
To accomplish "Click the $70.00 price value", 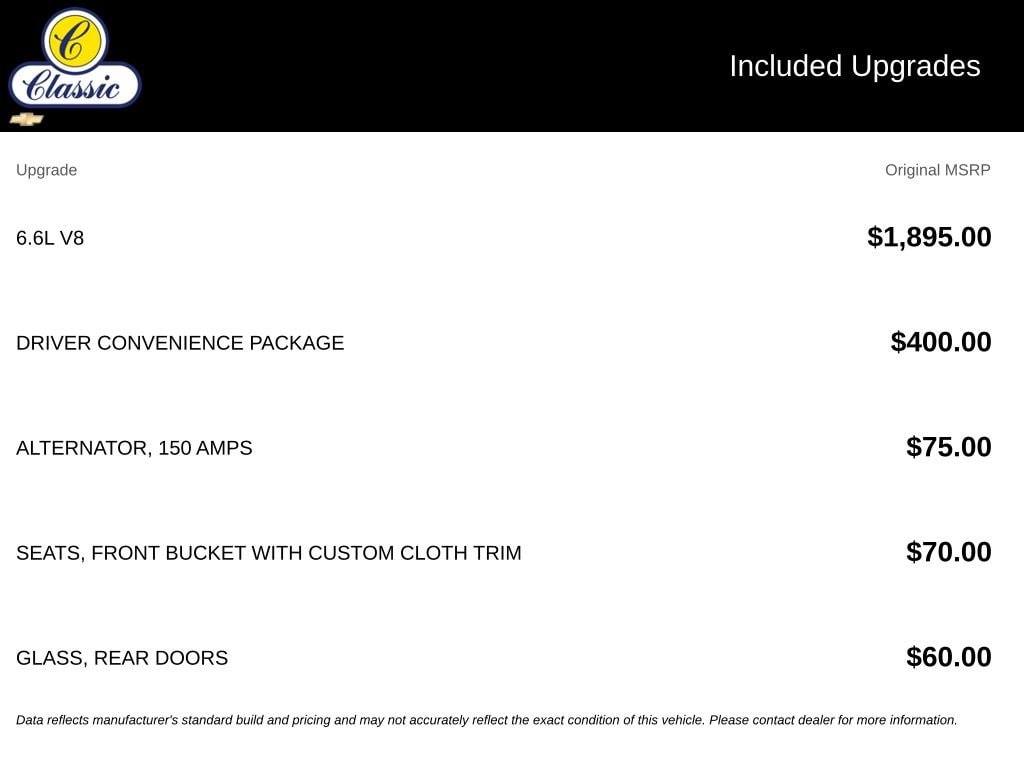I will point(948,552).
